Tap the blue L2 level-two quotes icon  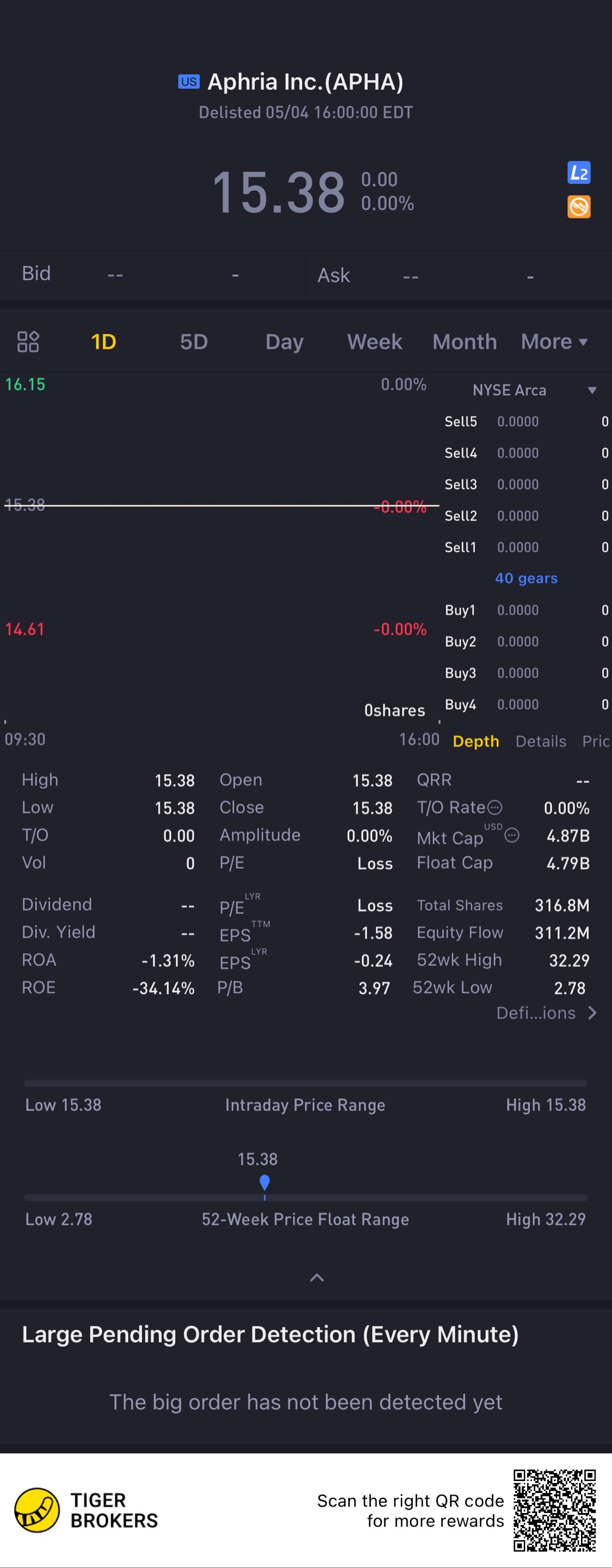coord(578,173)
